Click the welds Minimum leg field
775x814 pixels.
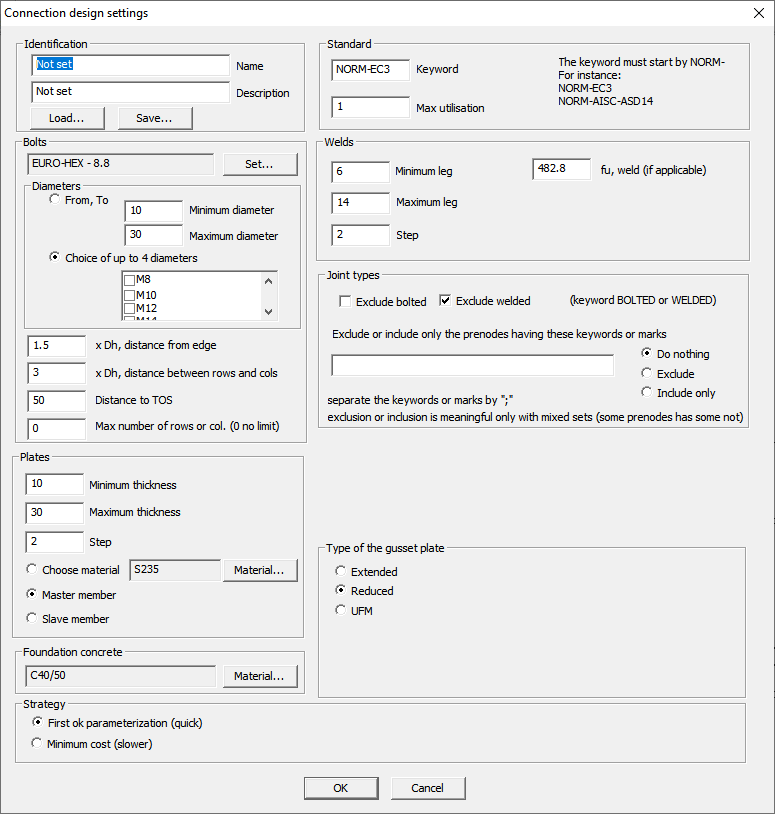pos(361,172)
